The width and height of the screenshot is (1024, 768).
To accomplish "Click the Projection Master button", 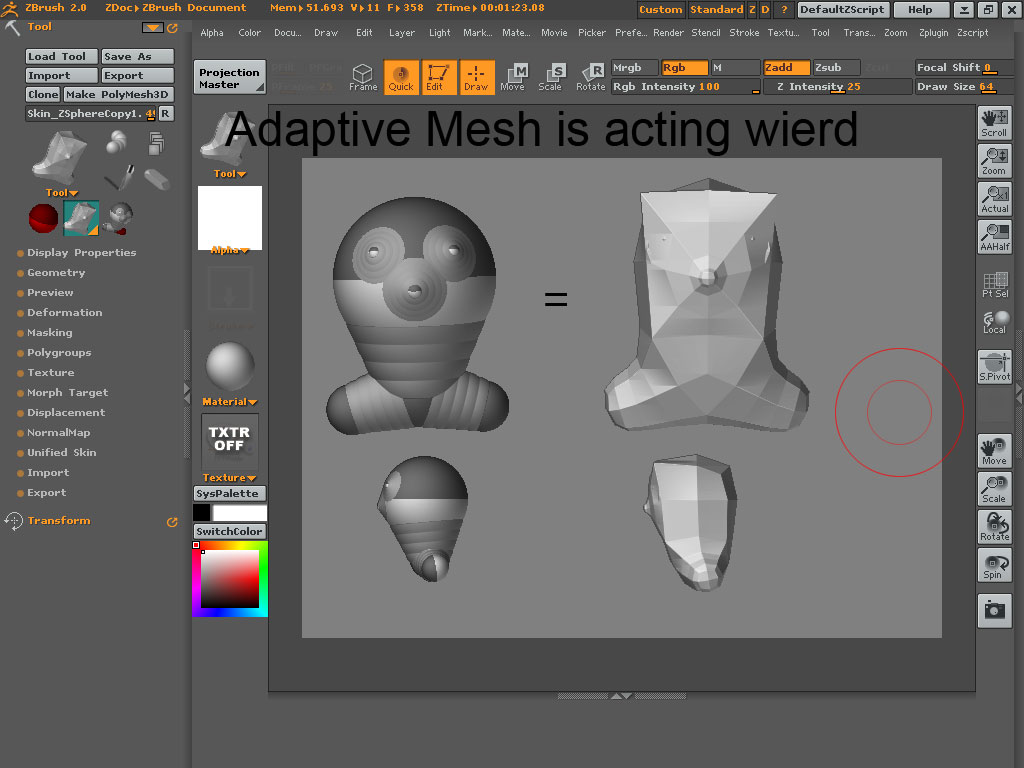I will [x=229, y=78].
